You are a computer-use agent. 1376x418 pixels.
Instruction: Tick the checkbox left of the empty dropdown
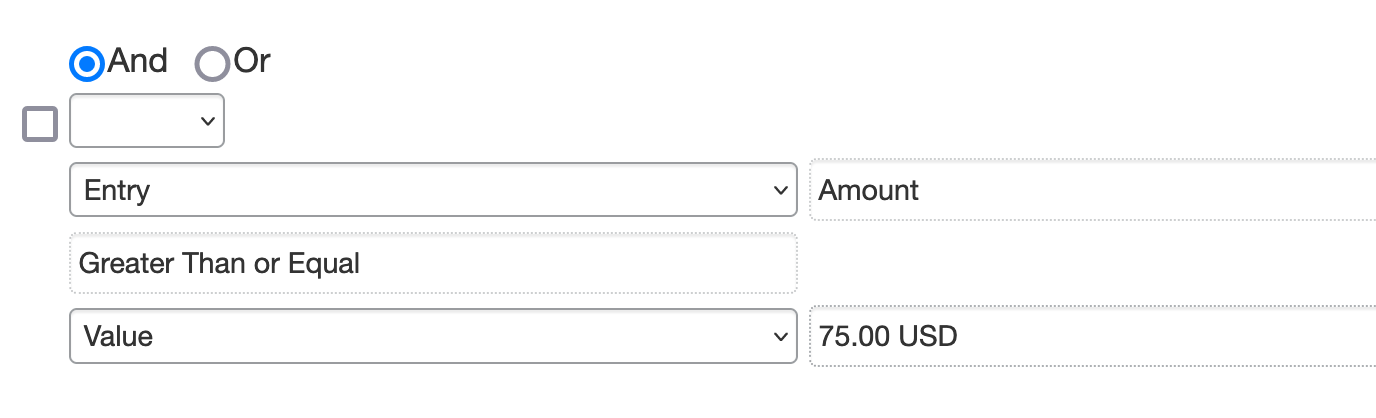[x=40, y=125]
